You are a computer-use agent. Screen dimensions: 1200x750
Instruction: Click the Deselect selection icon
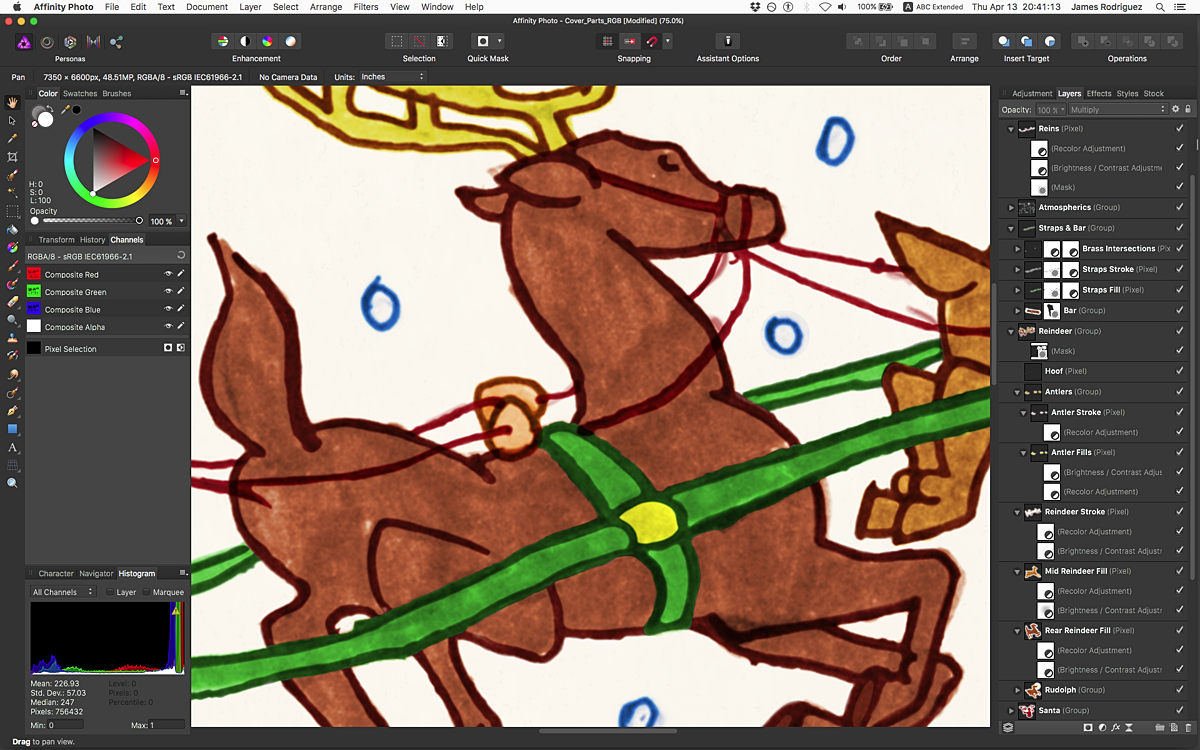click(419, 42)
